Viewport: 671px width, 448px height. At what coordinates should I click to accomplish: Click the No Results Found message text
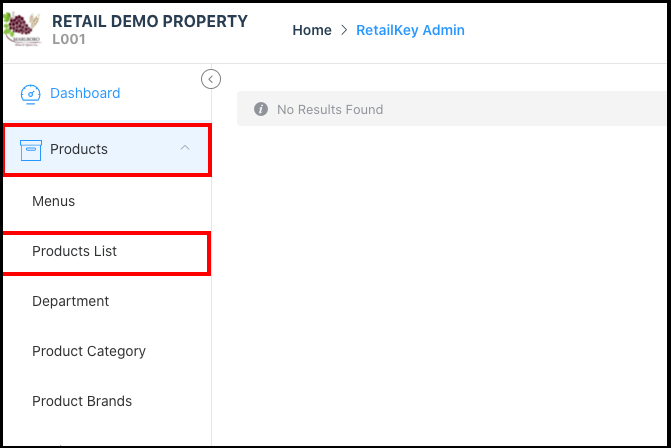(x=330, y=109)
